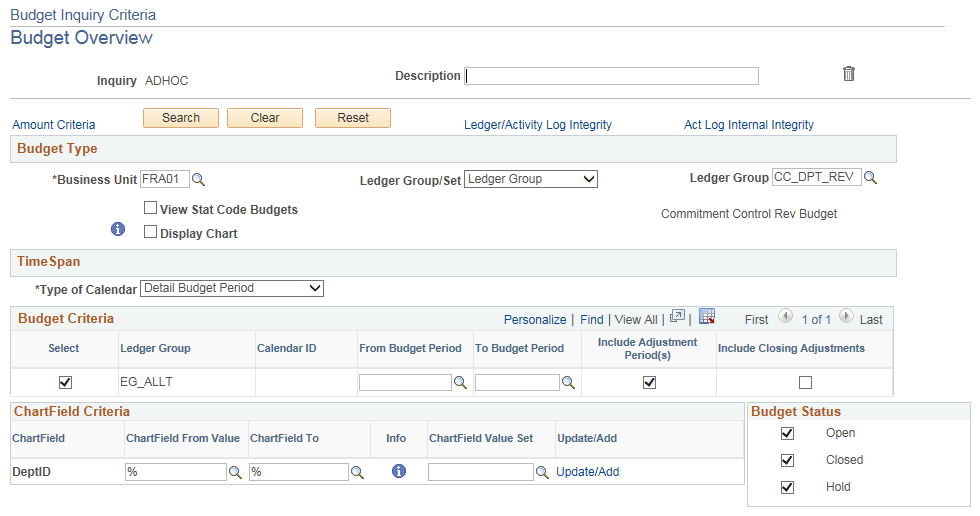The image size is (980, 516).
Task: Click the DeptID Info icon
Action: [399, 471]
